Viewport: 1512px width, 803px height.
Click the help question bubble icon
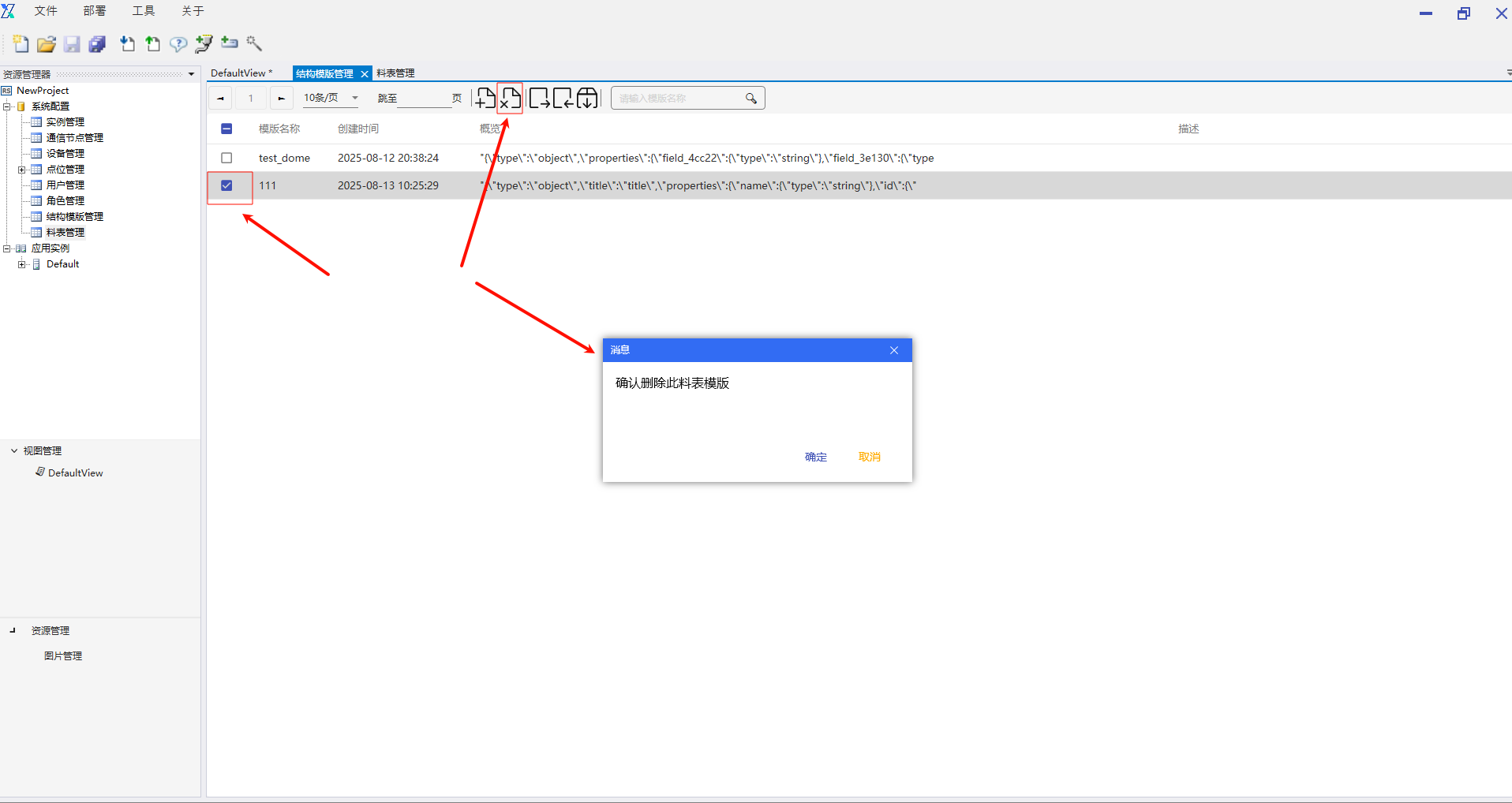pyautogui.click(x=178, y=44)
